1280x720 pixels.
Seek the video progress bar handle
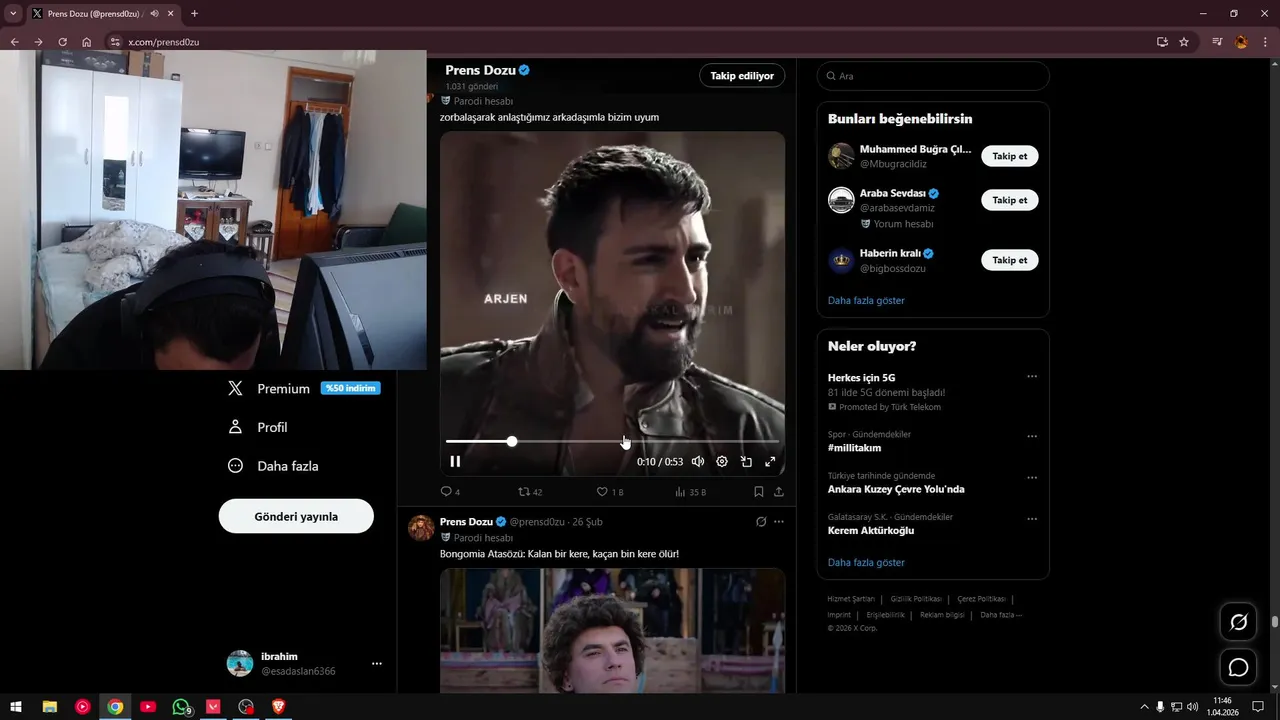pyautogui.click(x=512, y=441)
